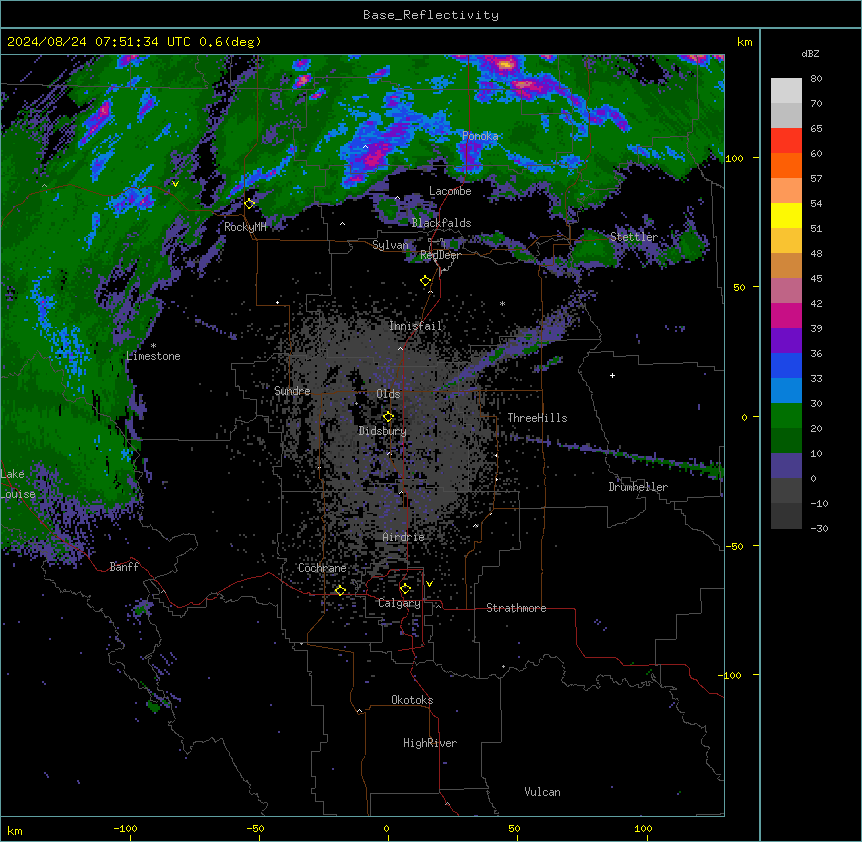Select the Calgary city label
The width and height of the screenshot is (862, 842).
399,603
